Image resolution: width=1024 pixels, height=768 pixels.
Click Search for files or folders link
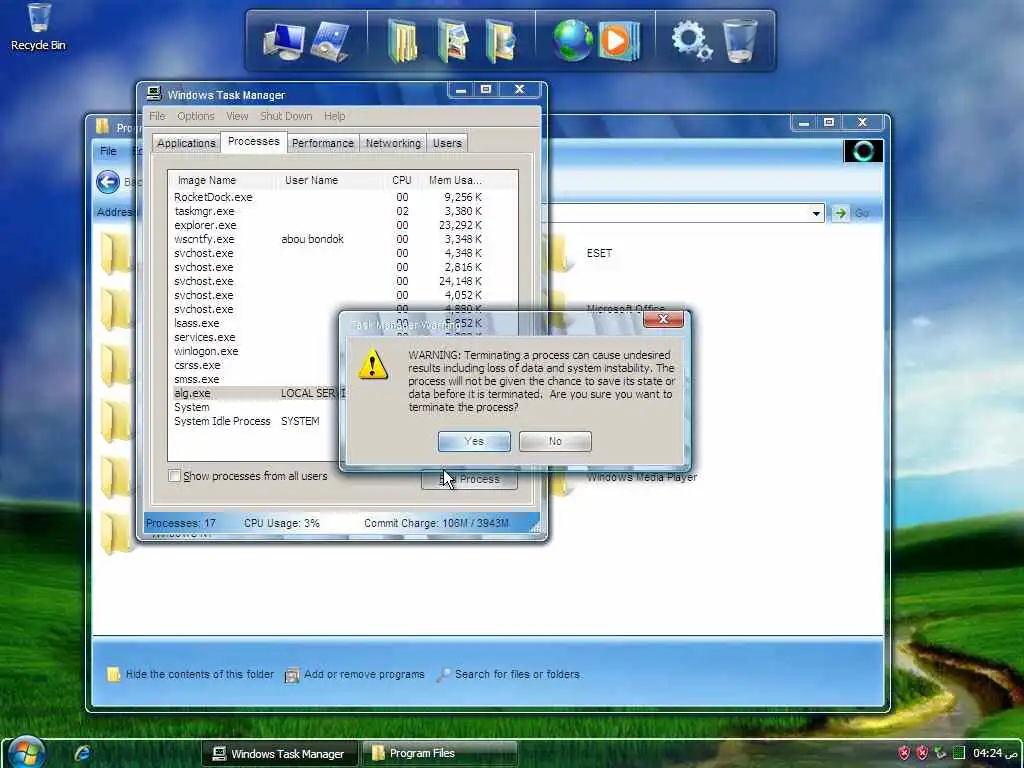click(517, 674)
